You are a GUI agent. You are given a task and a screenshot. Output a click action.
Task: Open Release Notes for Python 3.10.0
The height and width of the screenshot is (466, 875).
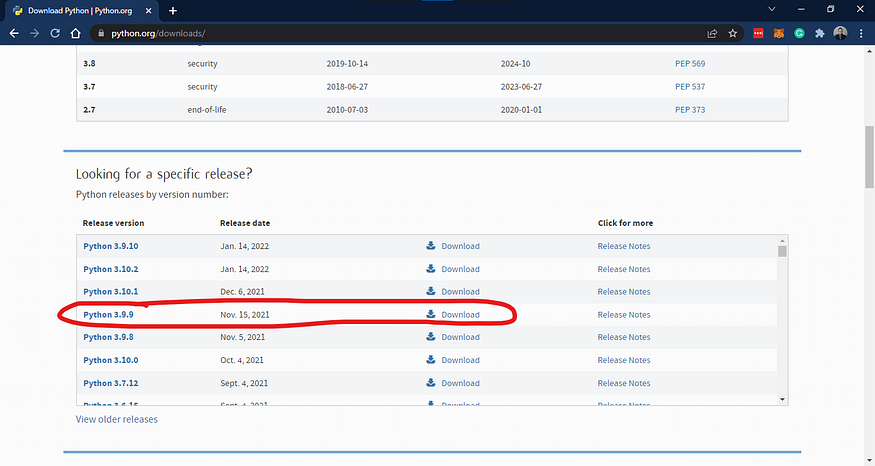624,361
